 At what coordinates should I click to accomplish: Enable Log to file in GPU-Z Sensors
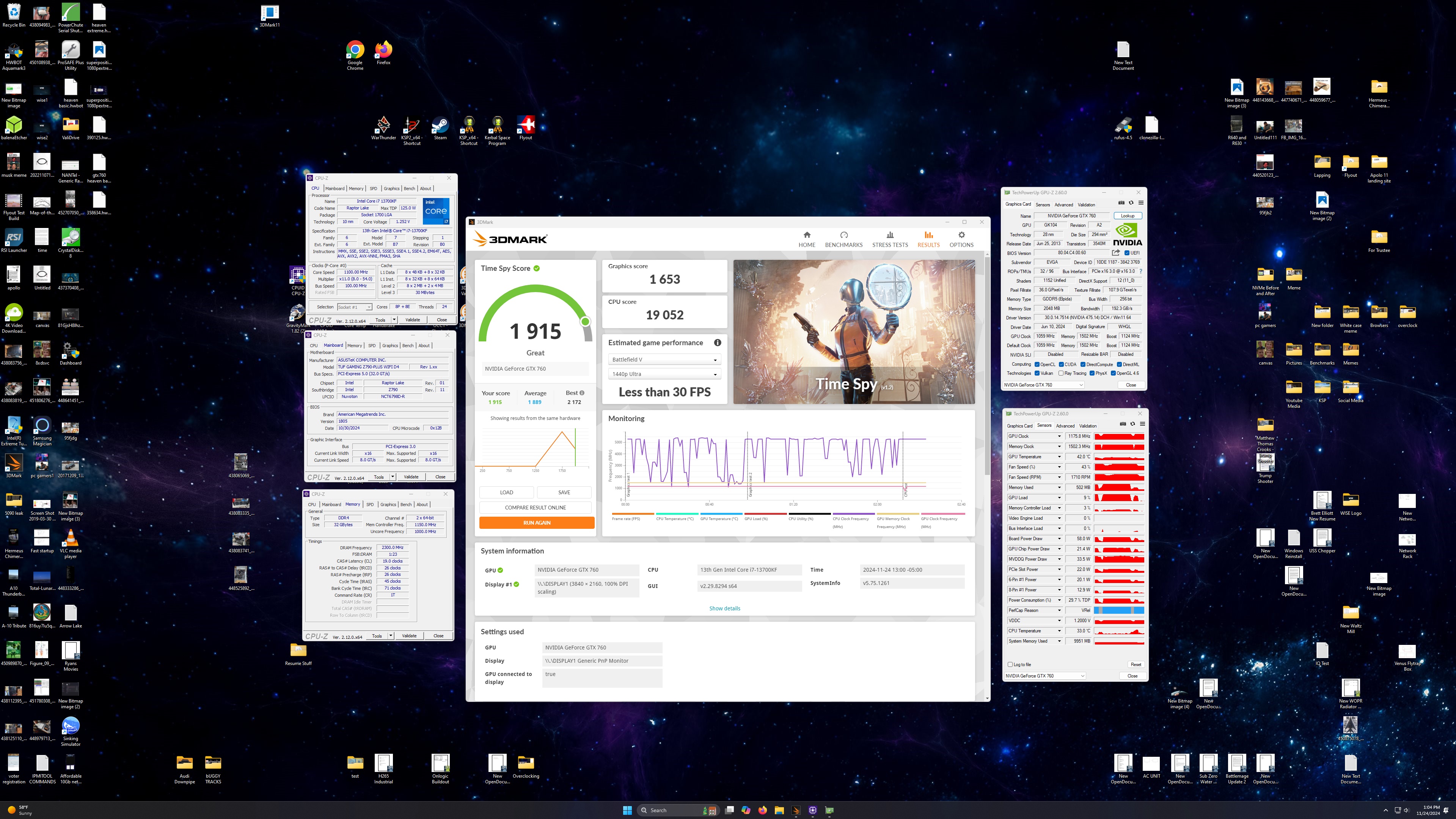[1010, 664]
